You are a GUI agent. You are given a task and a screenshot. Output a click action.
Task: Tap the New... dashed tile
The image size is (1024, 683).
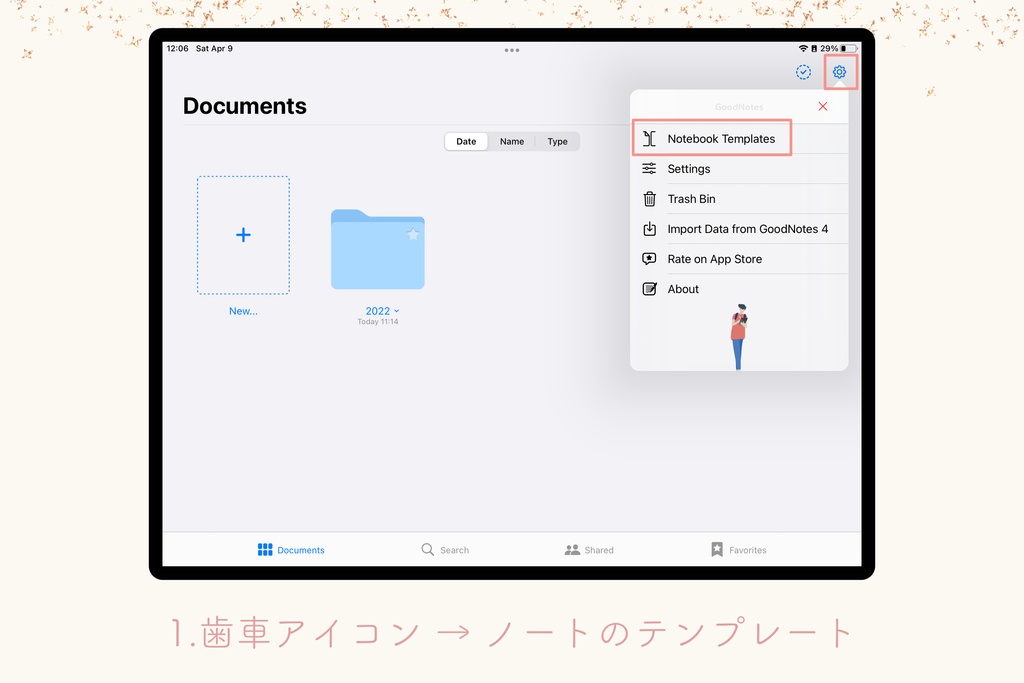tap(243, 235)
